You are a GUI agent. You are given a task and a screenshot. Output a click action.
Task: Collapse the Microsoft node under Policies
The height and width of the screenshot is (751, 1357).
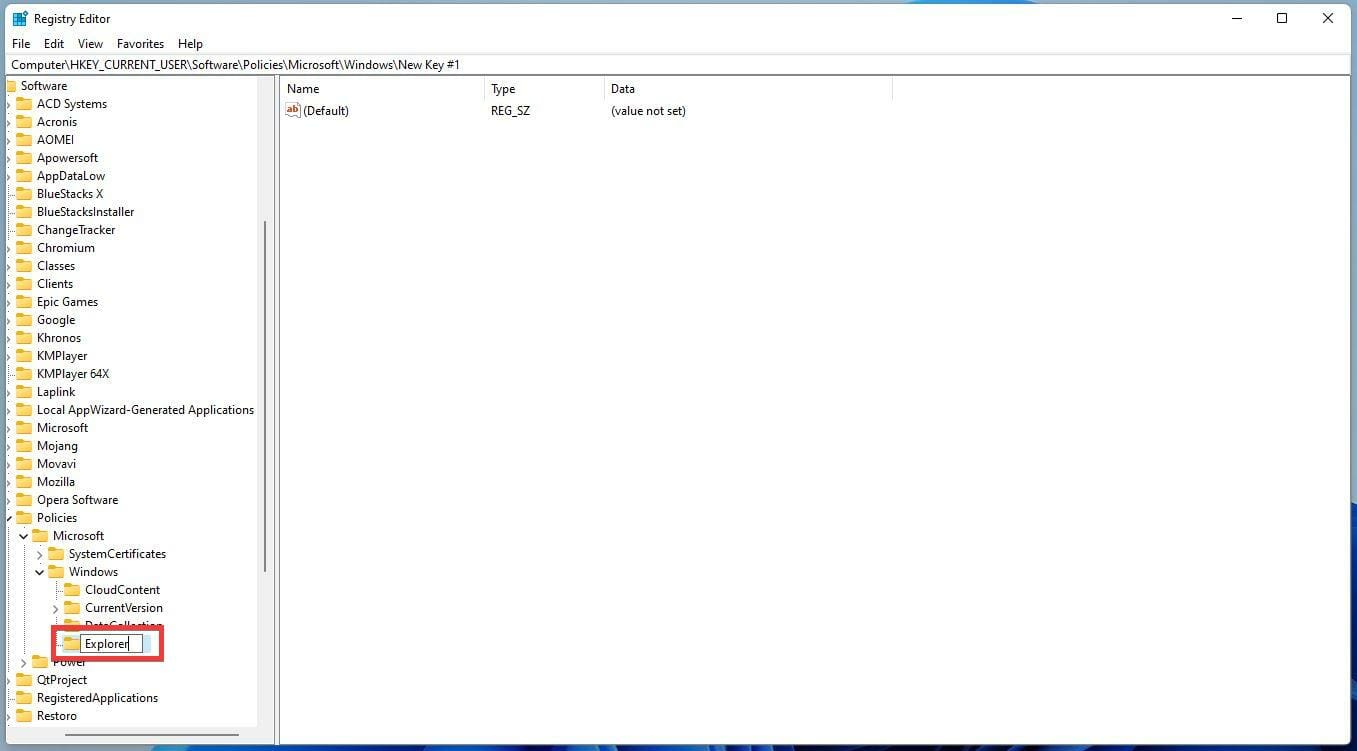tap(23, 535)
